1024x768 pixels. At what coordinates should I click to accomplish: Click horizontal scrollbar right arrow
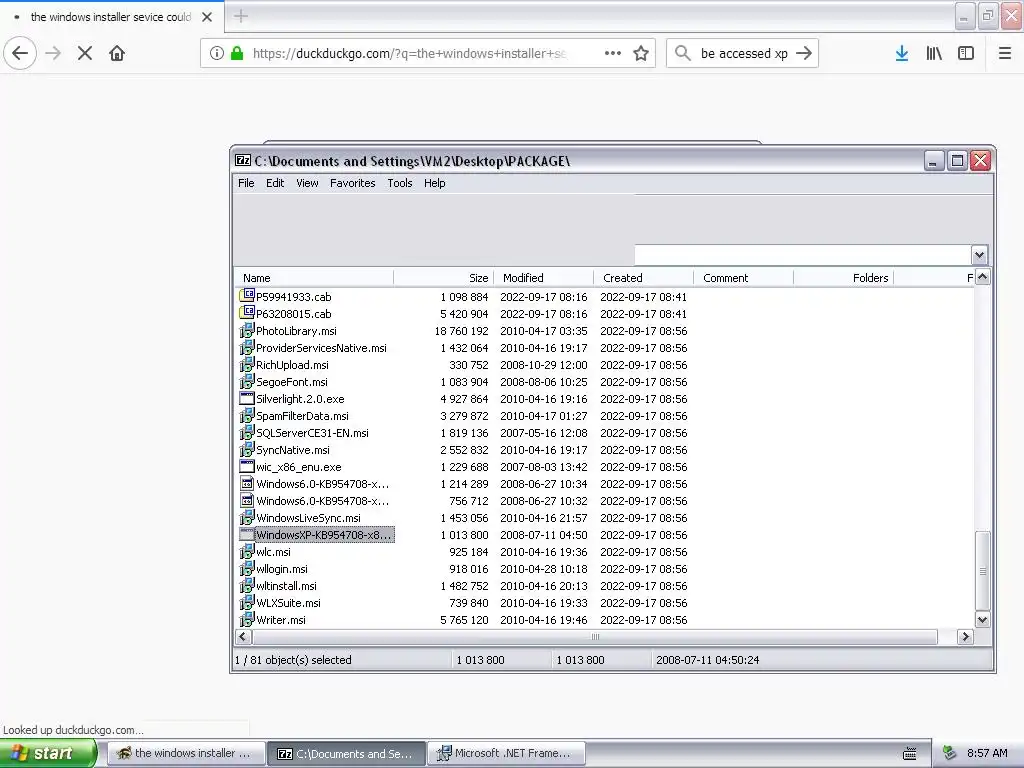pyautogui.click(x=965, y=636)
